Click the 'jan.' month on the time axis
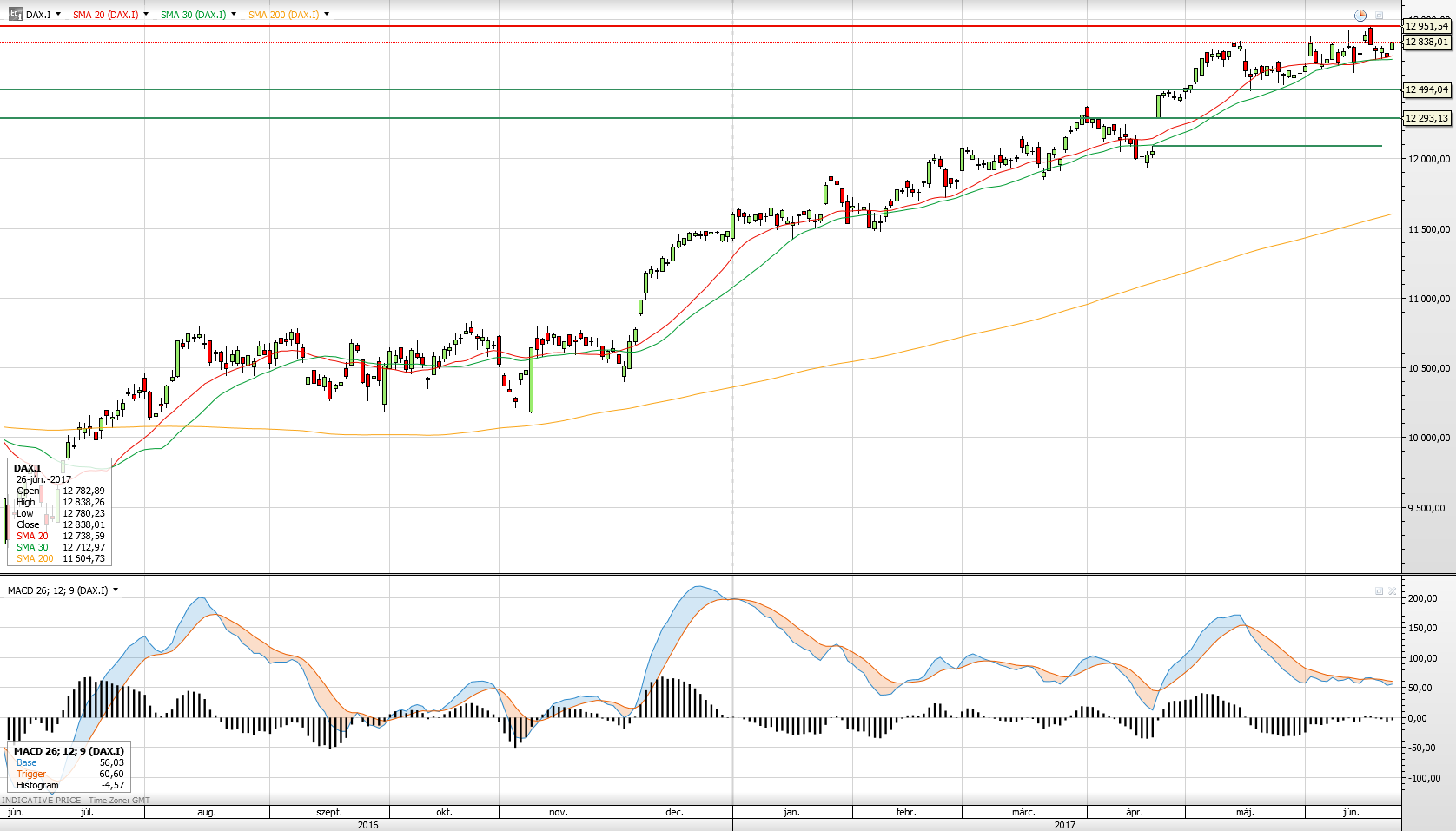This screenshot has height=831, width=1456. 791,813
